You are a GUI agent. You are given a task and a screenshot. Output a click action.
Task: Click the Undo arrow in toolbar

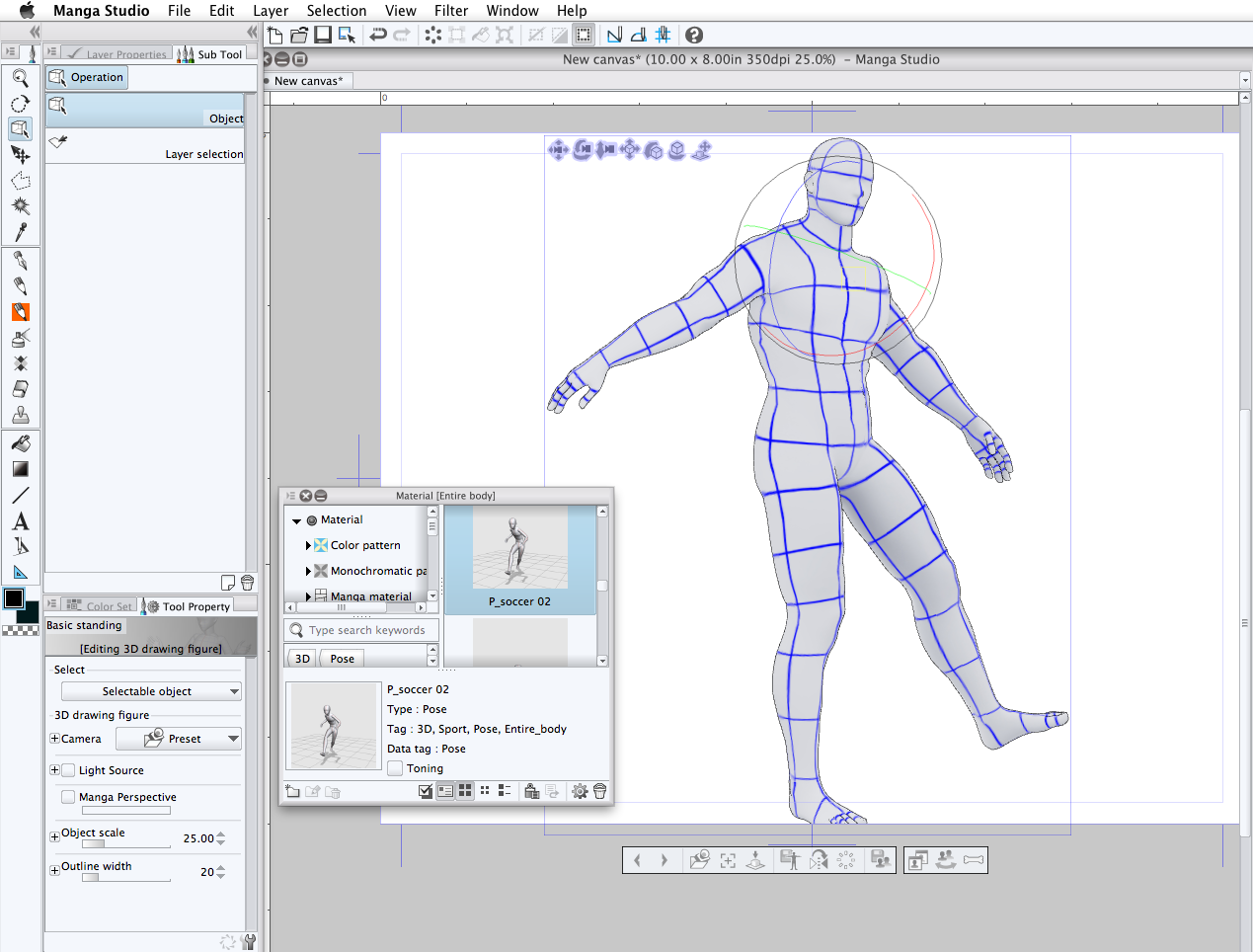coord(378,36)
